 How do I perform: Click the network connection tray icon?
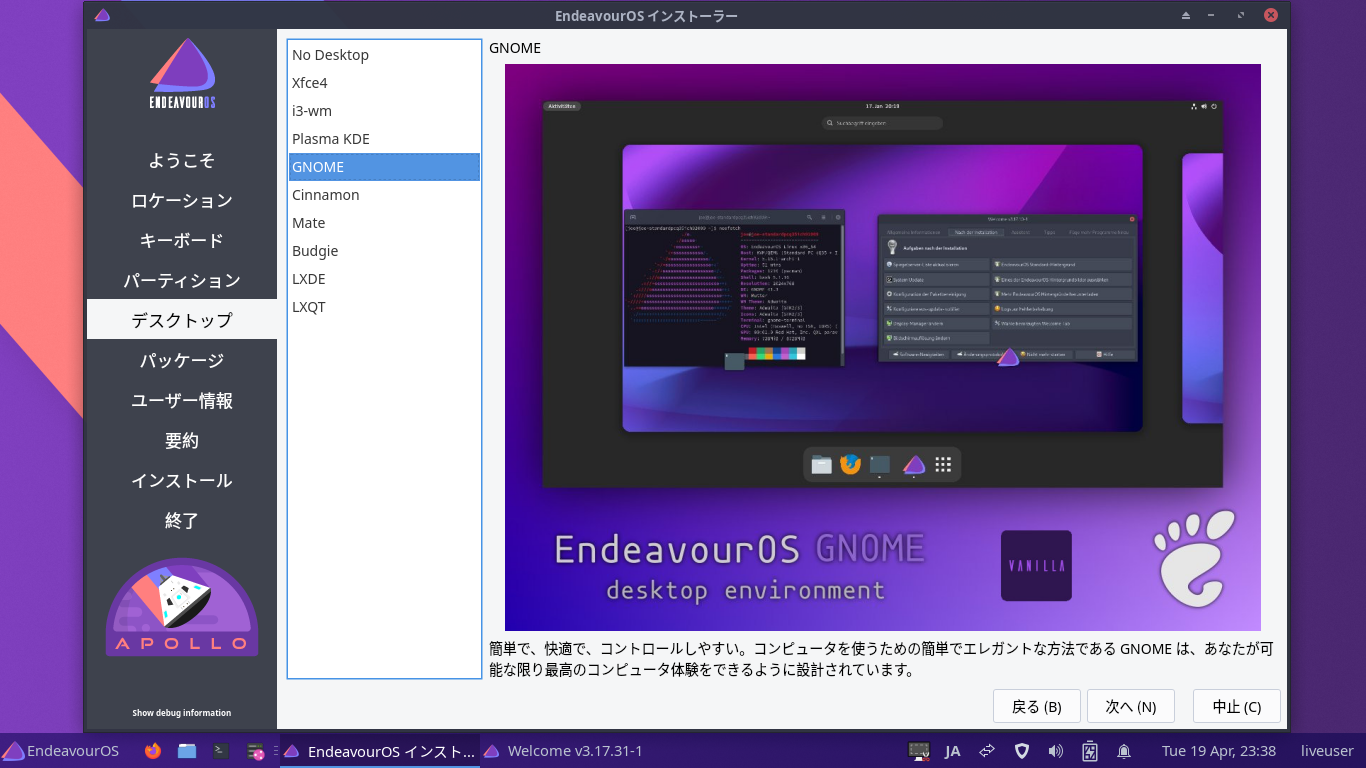[987, 751]
